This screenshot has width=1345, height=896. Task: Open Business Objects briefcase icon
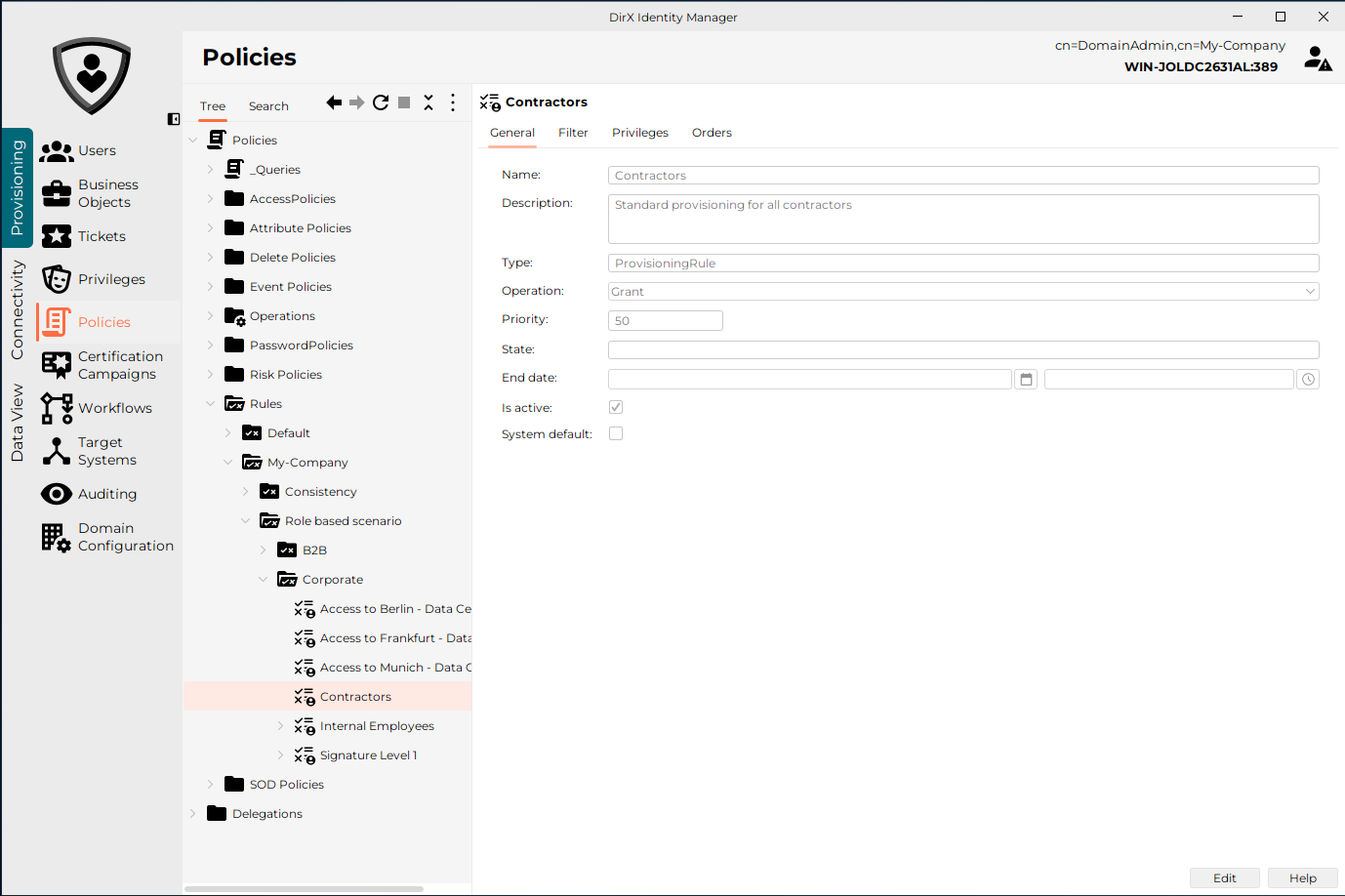57,193
